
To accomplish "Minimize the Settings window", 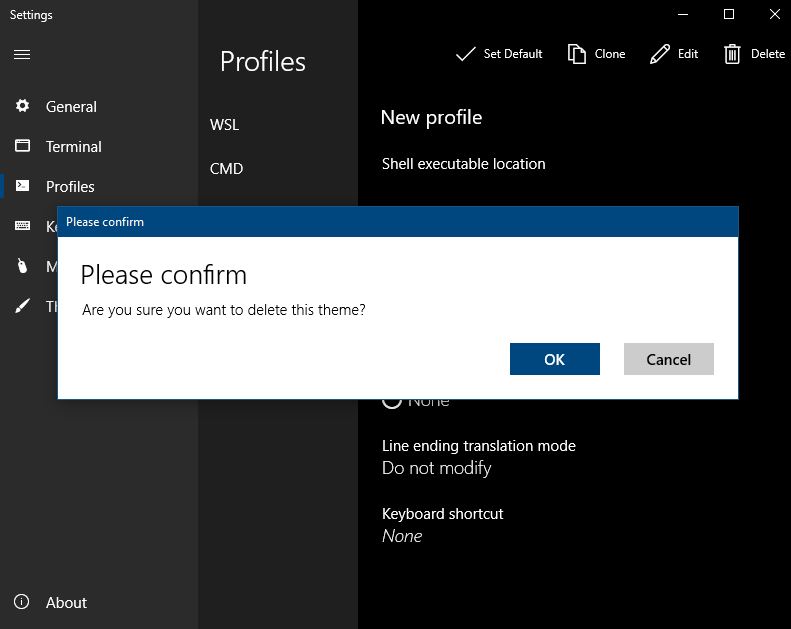I will (683, 14).
